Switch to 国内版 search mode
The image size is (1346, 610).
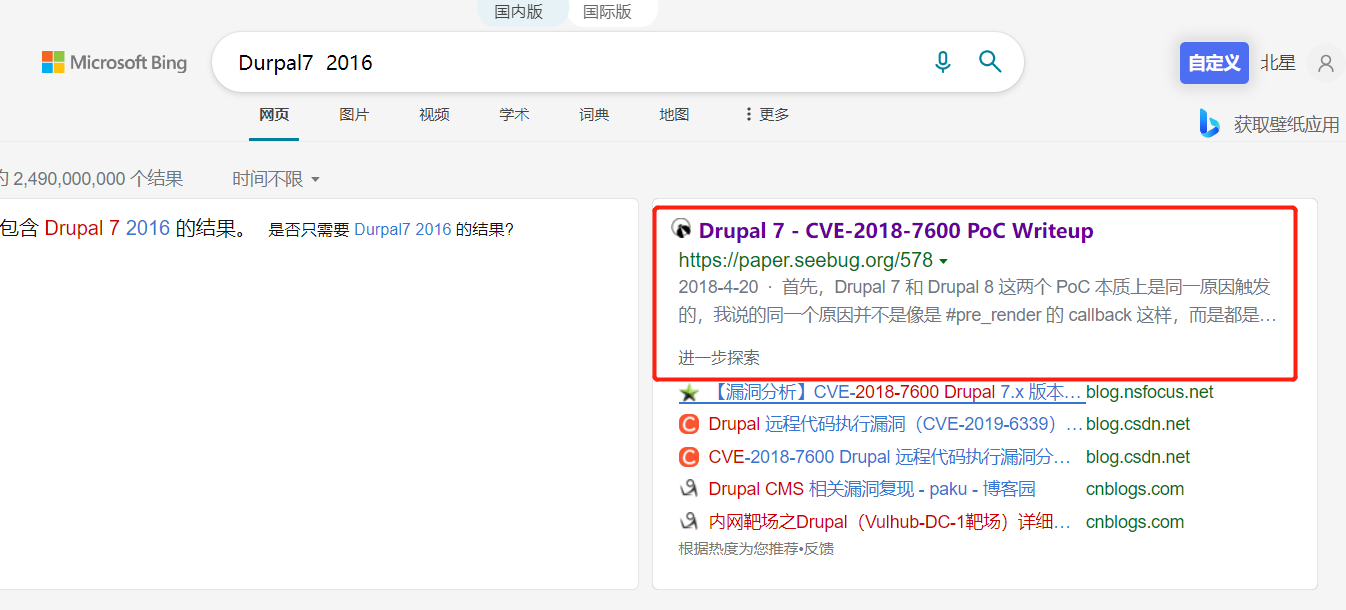tap(519, 12)
